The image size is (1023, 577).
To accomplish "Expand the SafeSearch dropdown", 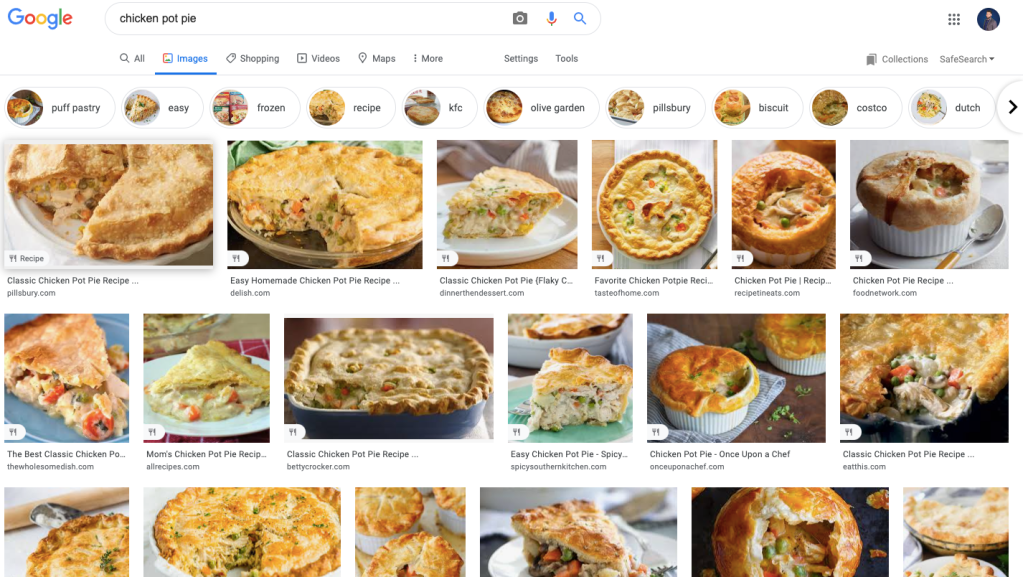I will 966,59.
